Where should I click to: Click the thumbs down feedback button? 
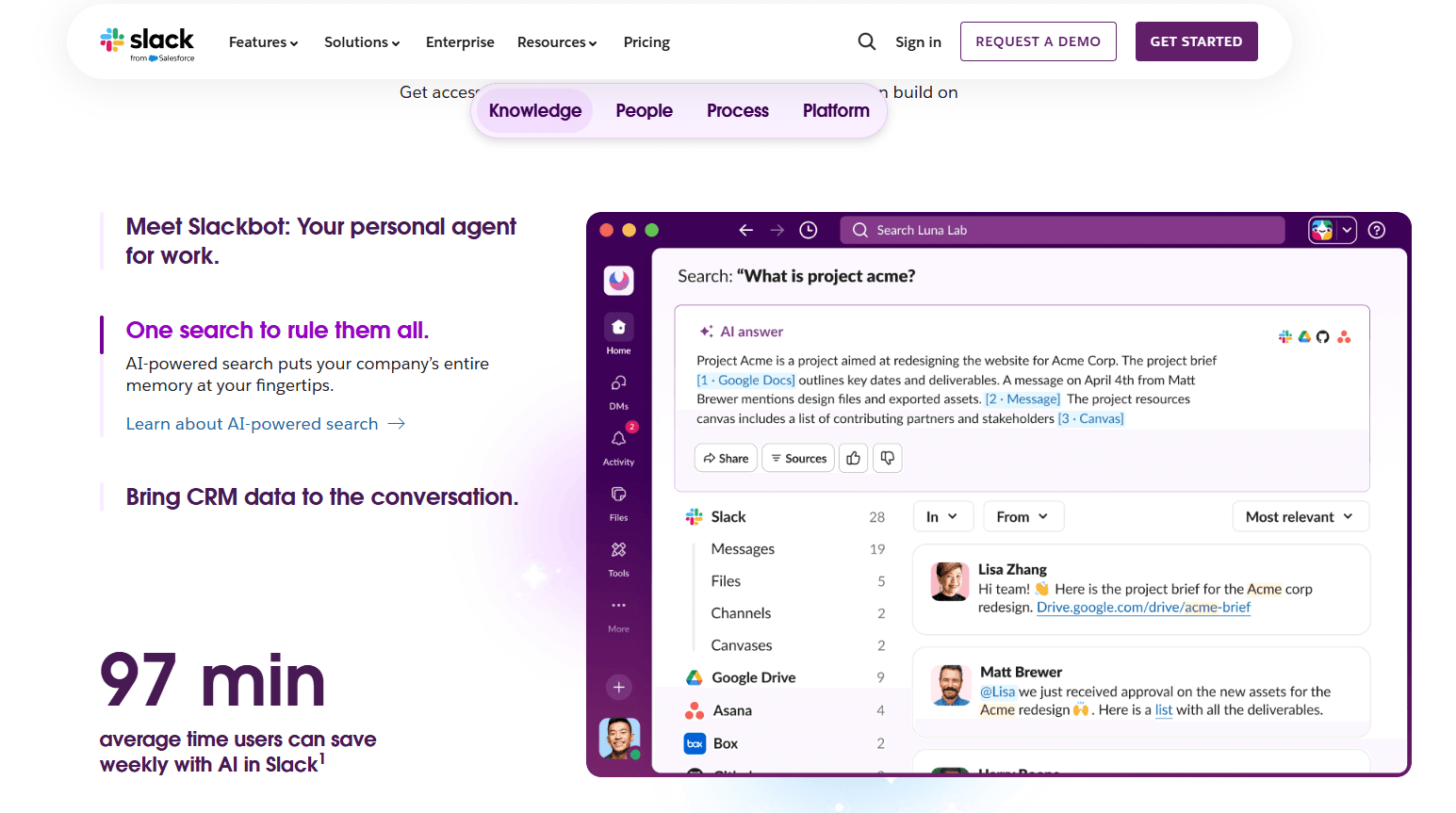[x=888, y=458]
